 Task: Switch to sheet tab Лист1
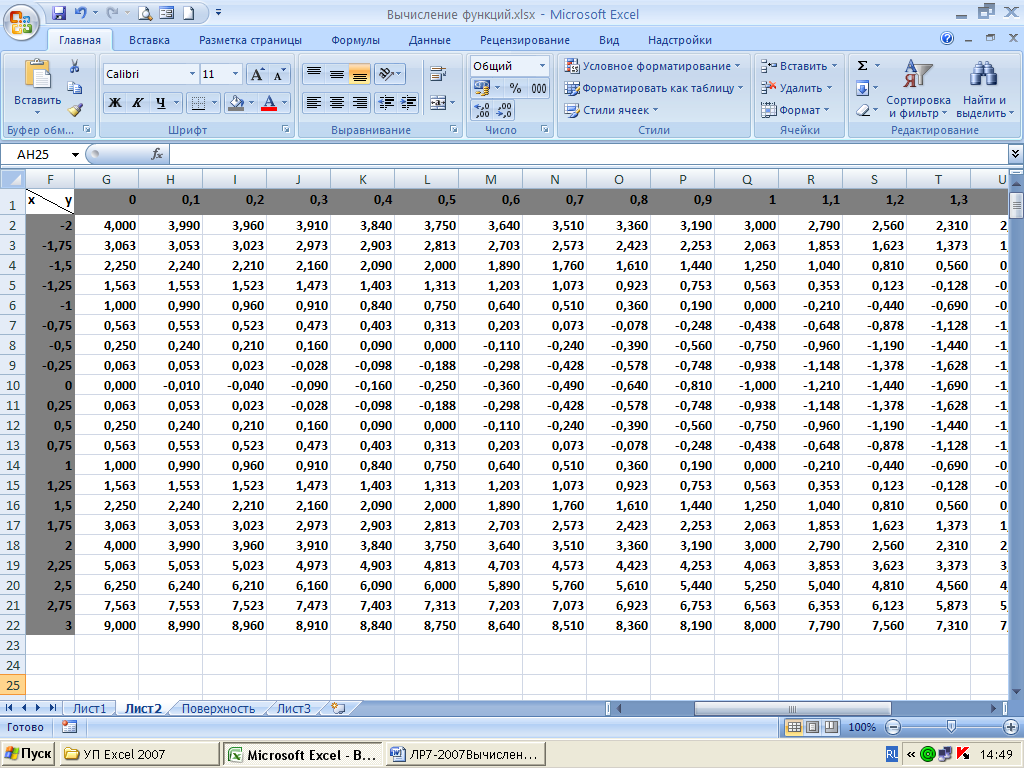click(89, 709)
